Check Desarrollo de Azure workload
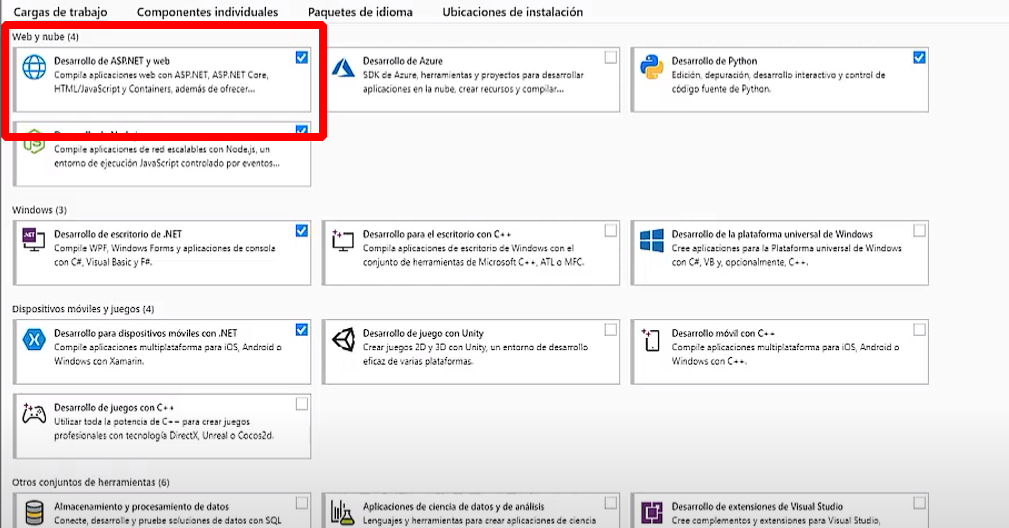This screenshot has width=1009, height=528. pos(611,57)
